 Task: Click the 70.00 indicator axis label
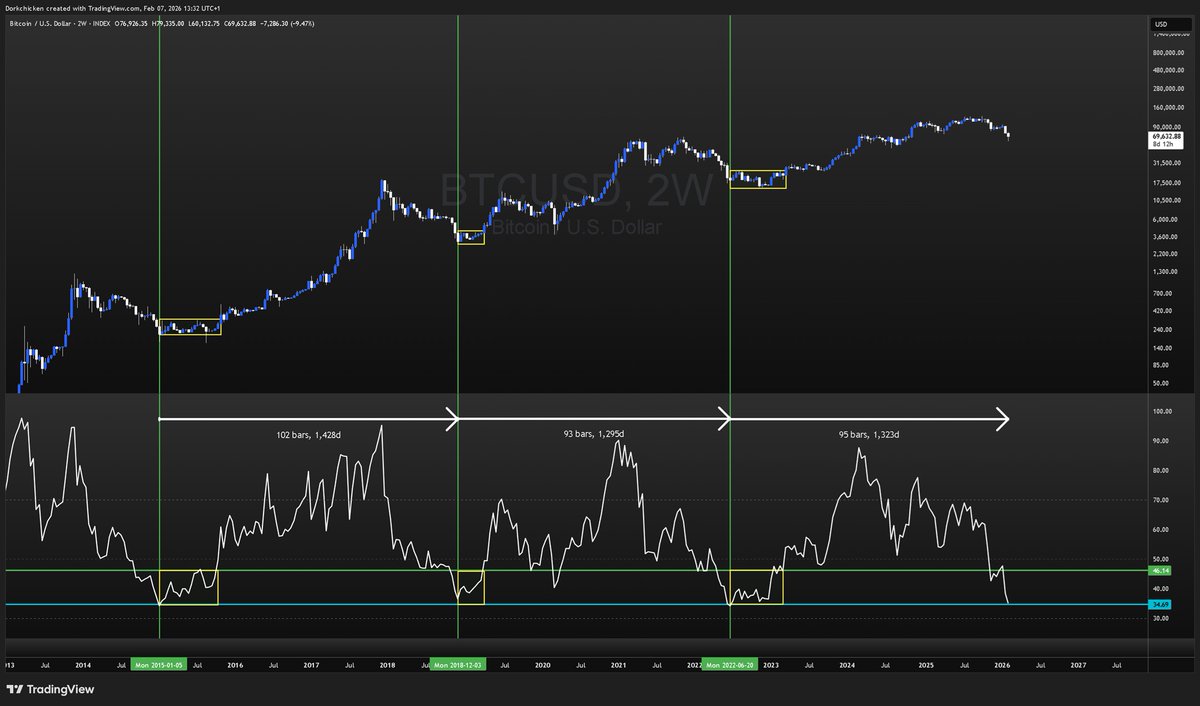coord(1161,499)
